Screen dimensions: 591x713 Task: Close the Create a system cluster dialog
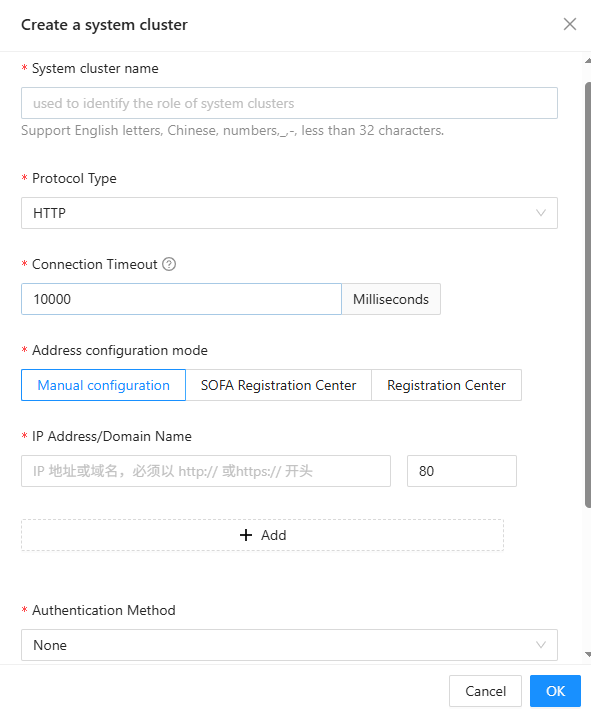(x=570, y=24)
